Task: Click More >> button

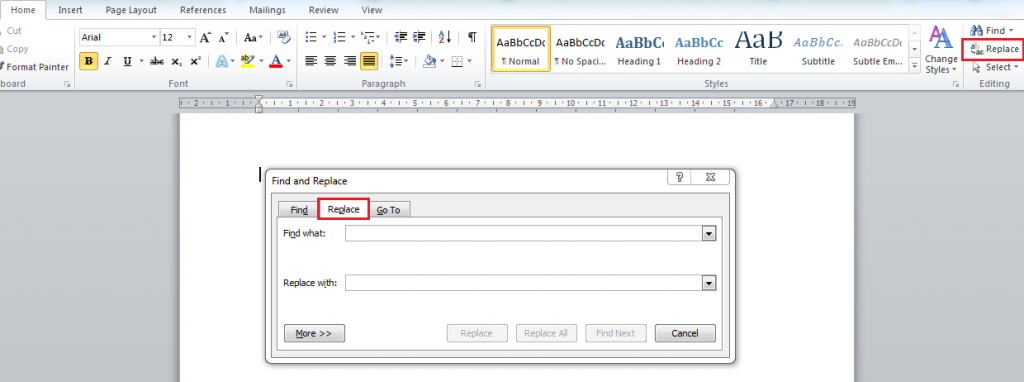Action: point(314,333)
